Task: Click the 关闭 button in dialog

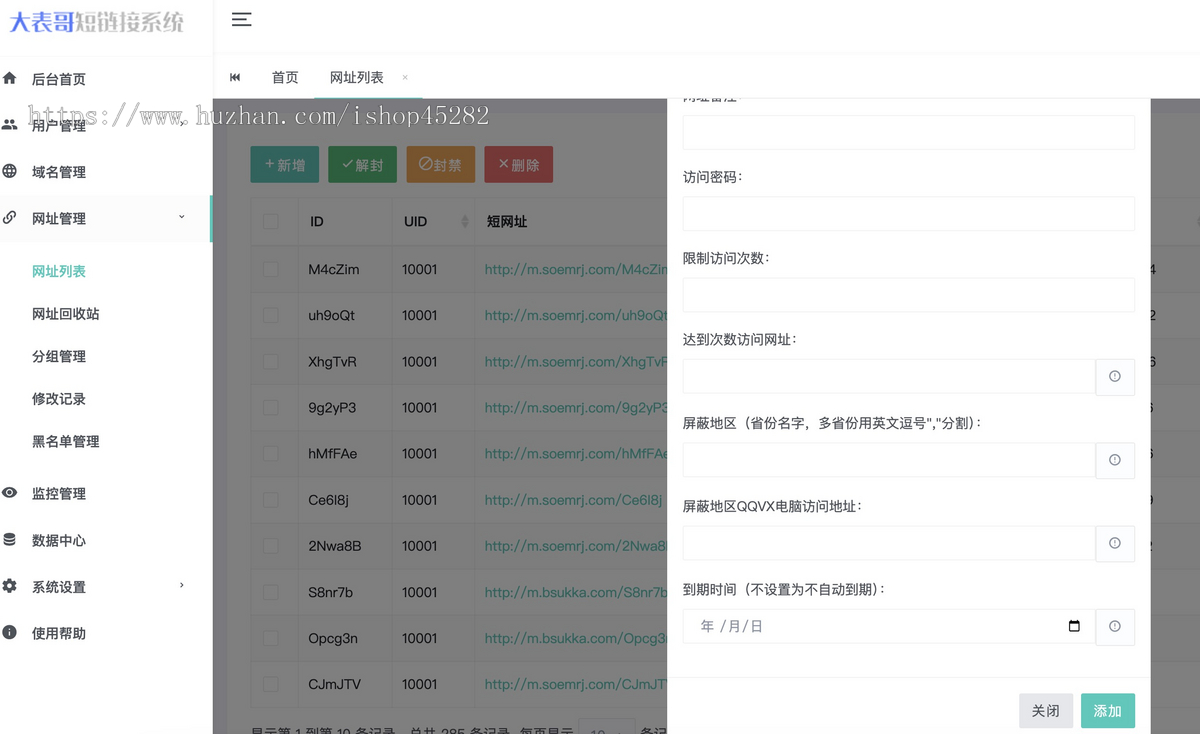Action: (1045, 711)
